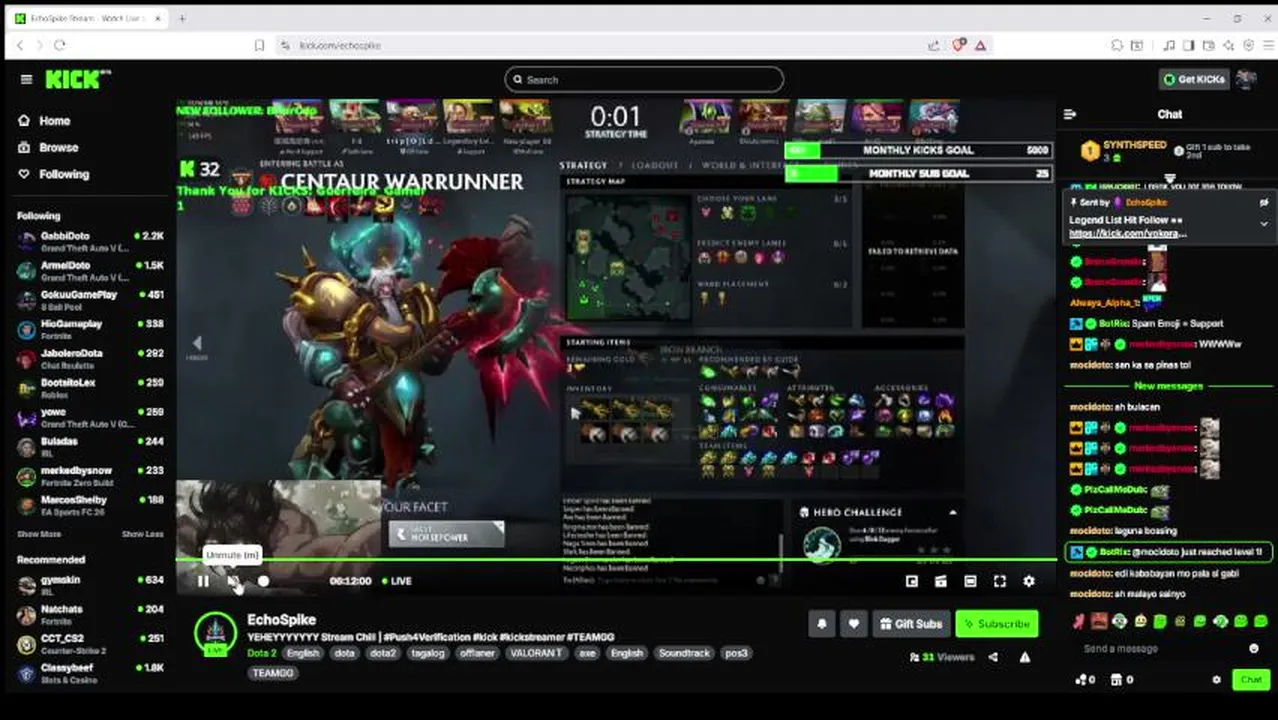
Task: Follow EchoSpike with the heart button
Action: [x=853, y=623]
